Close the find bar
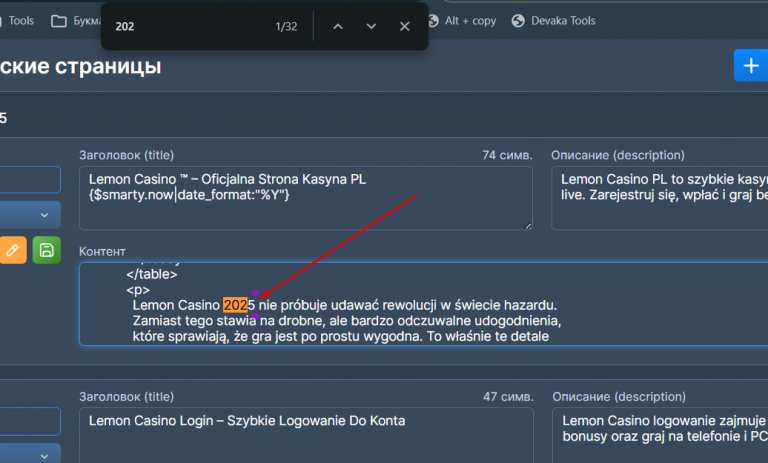The width and height of the screenshot is (768, 463). (405, 26)
